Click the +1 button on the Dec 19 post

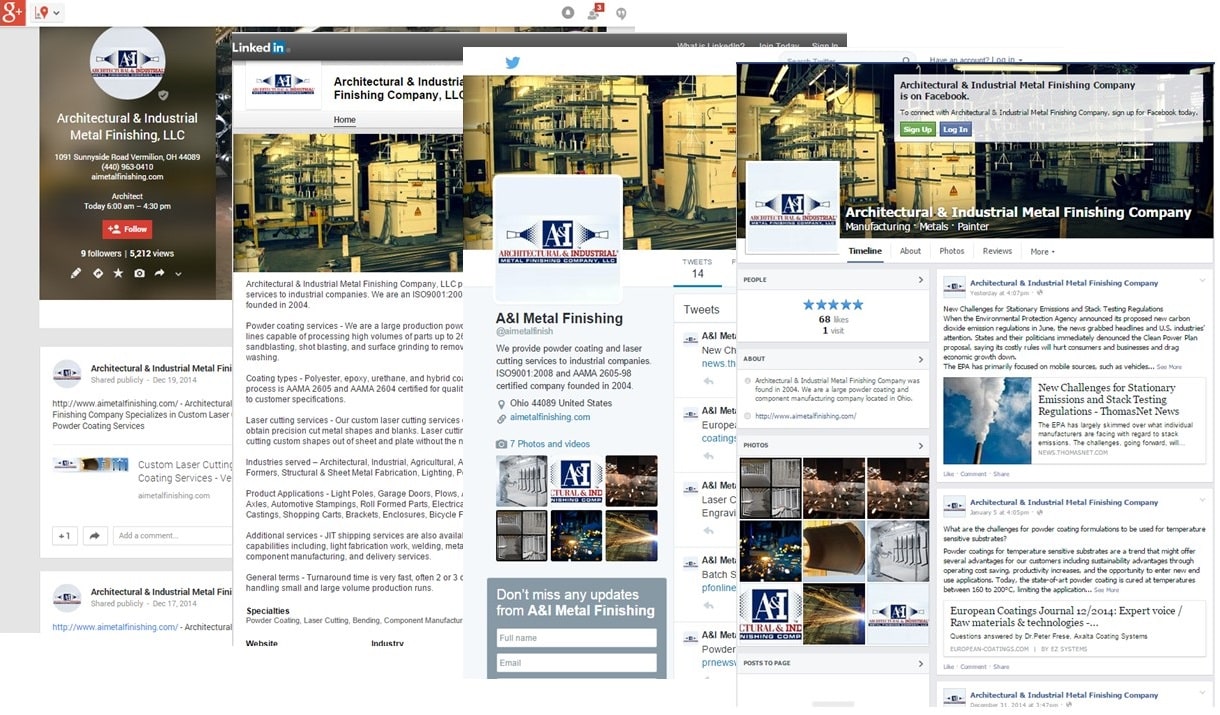click(x=64, y=536)
